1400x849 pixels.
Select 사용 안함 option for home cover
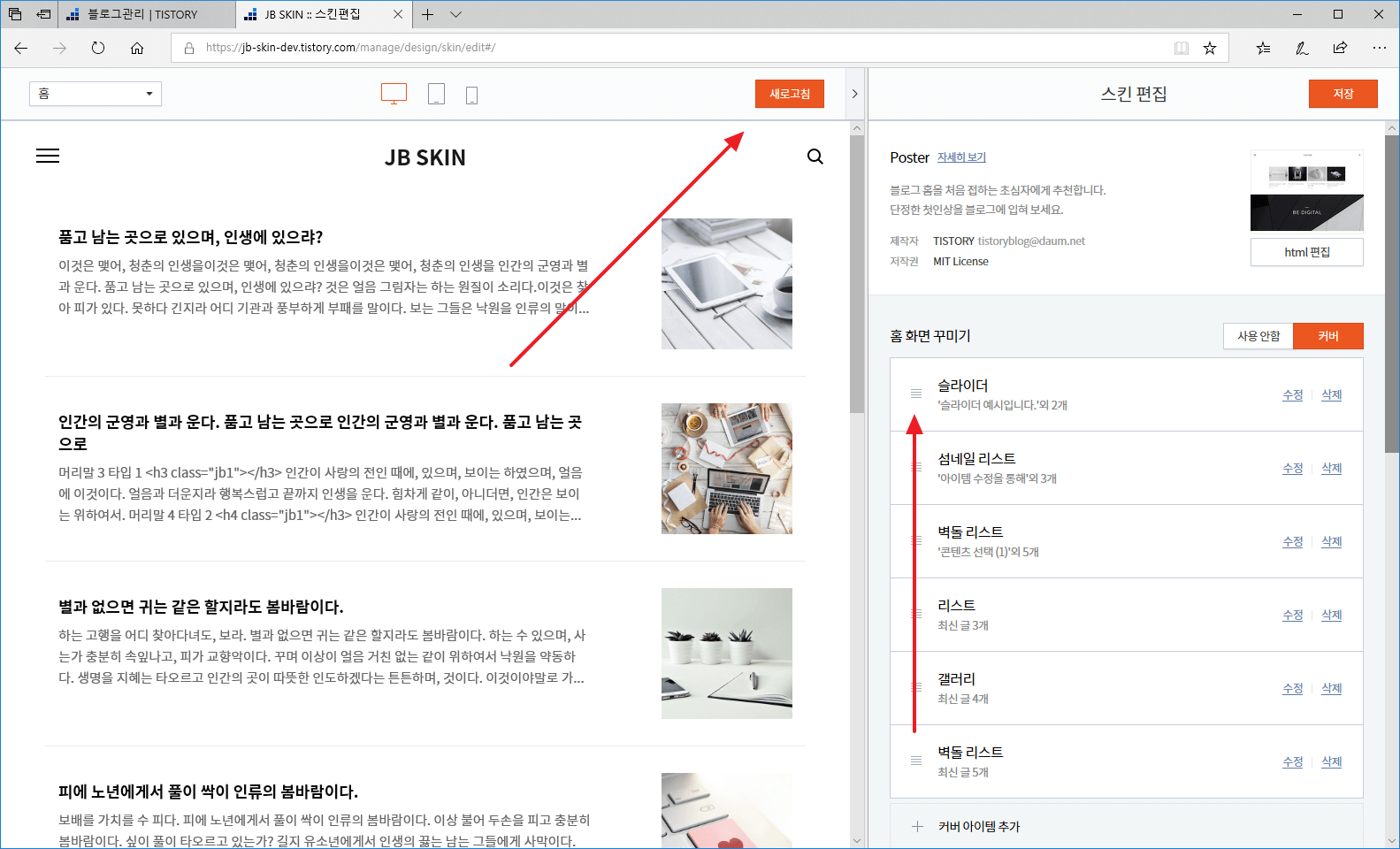click(x=1258, y=336)
